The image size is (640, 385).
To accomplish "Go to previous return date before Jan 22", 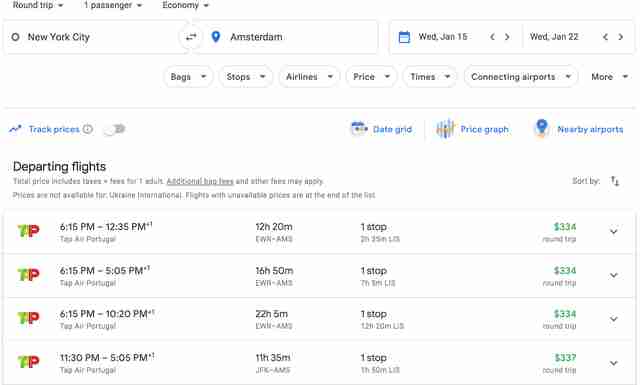I will tap(605, 37).
